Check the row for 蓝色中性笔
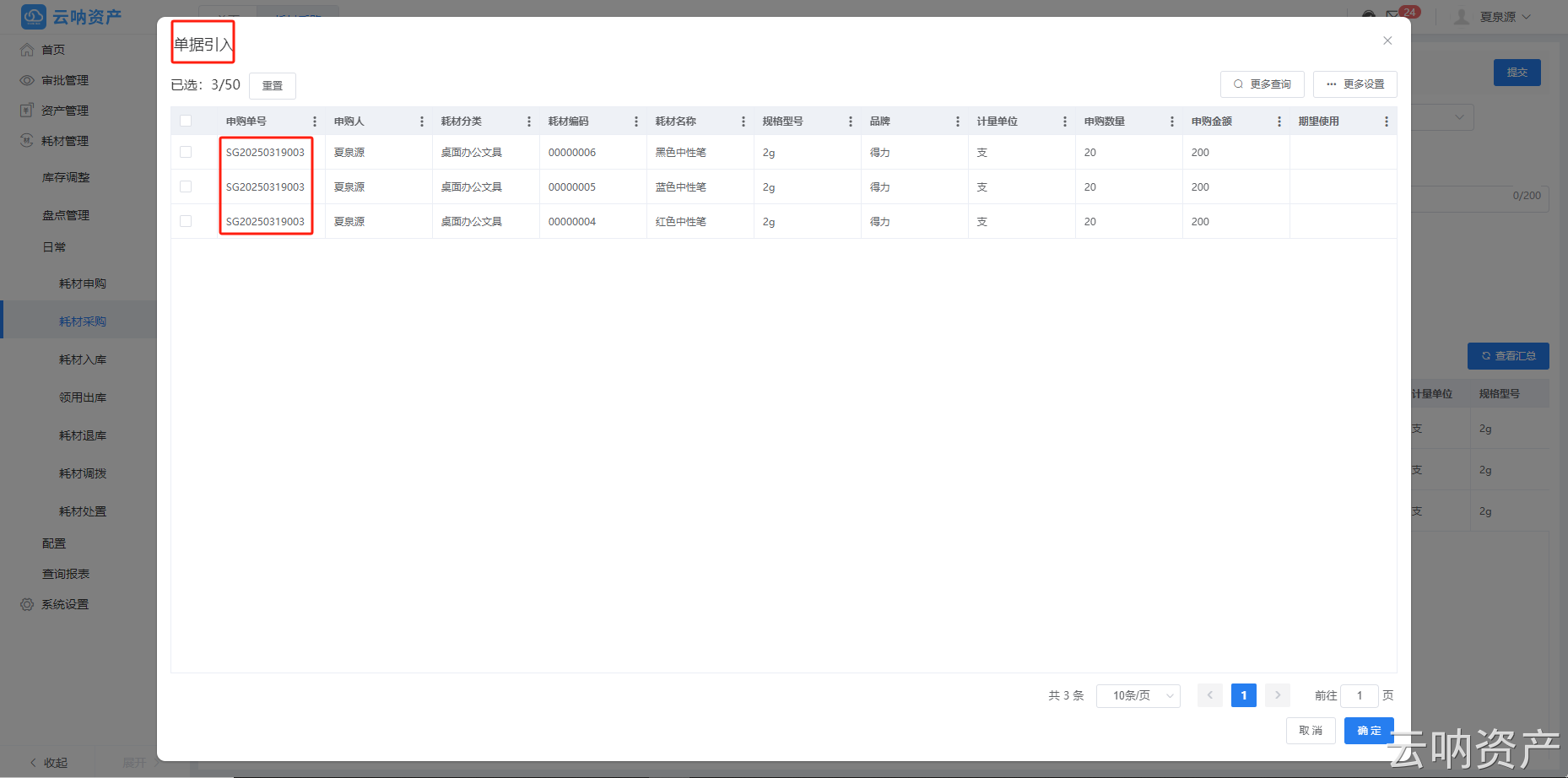The image size is (1568, 778). click(186, 186)
